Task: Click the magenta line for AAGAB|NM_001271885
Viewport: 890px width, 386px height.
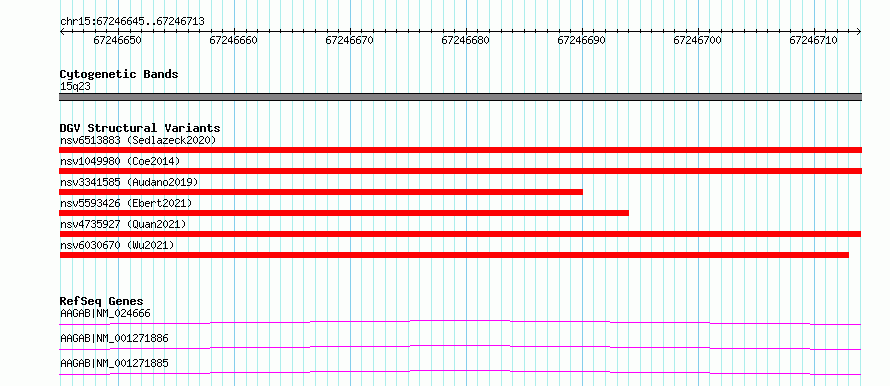Action: (460, 372)
